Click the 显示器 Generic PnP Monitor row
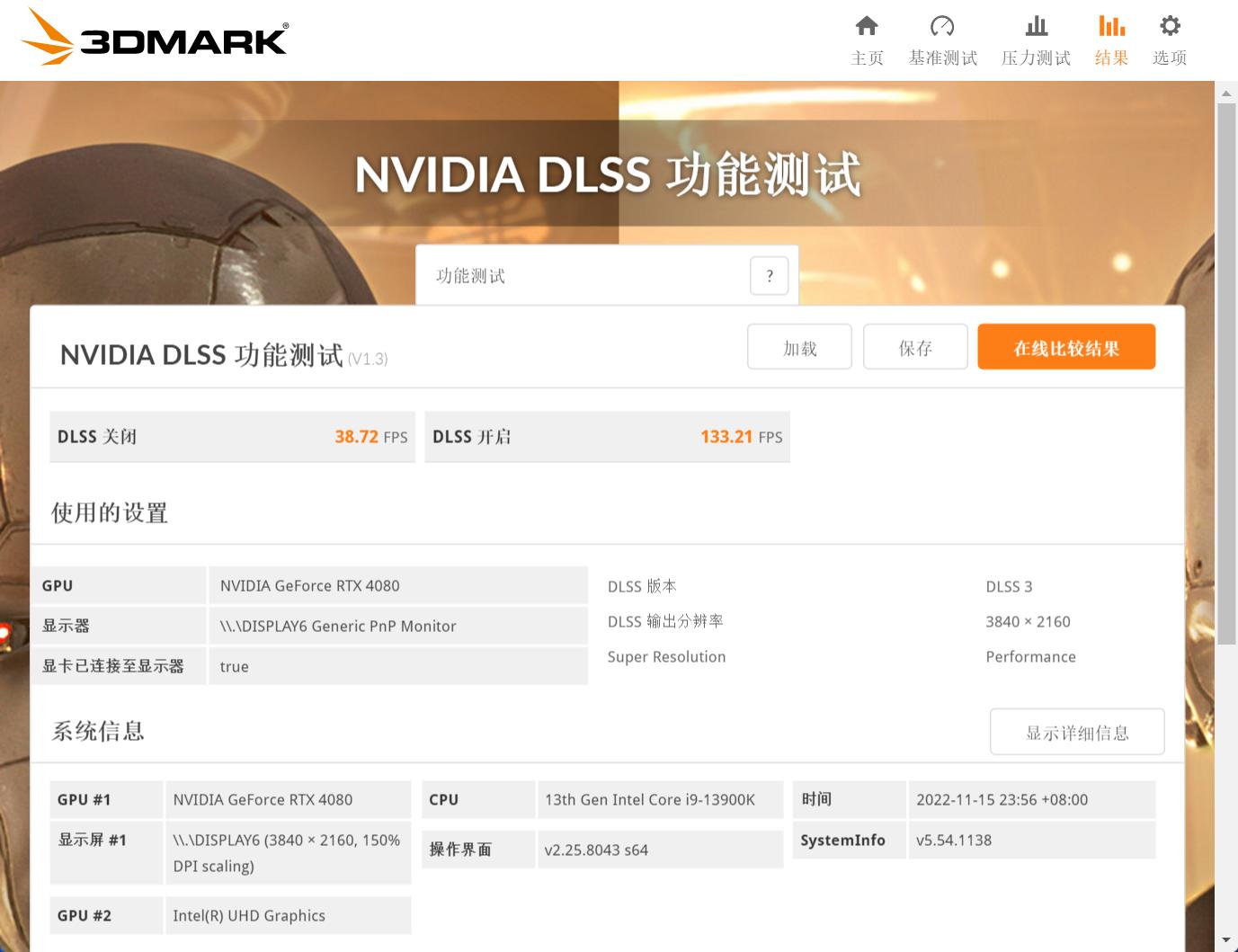Viewport: 1238px width, 952px height. pyautogui.click(x=337, y=626)
